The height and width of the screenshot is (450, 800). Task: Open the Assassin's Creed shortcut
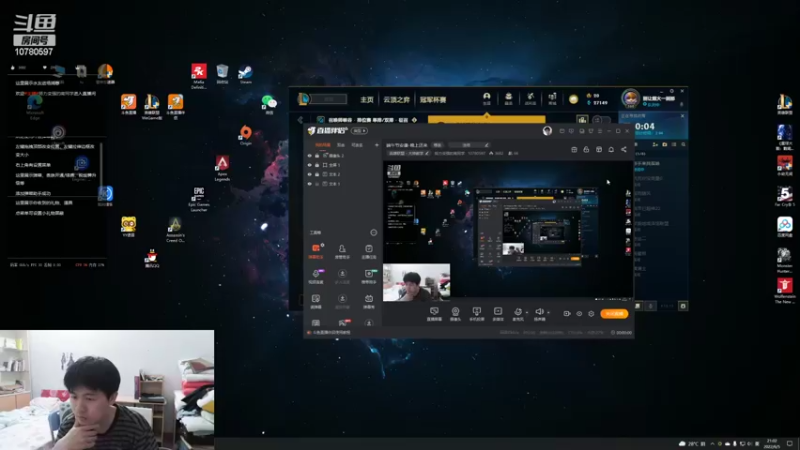tap(175, 230)
